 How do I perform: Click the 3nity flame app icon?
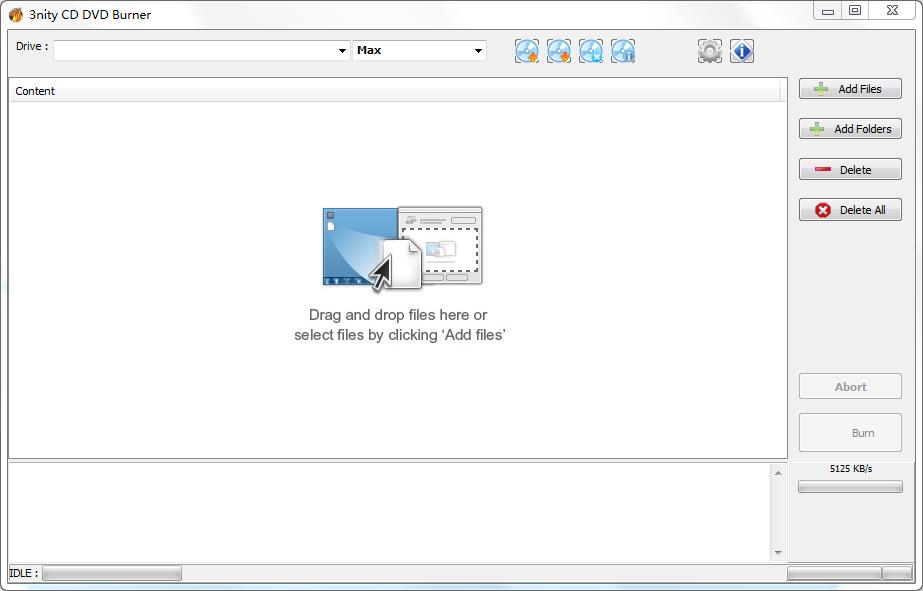pyautogui.click(x=15, y=15)
